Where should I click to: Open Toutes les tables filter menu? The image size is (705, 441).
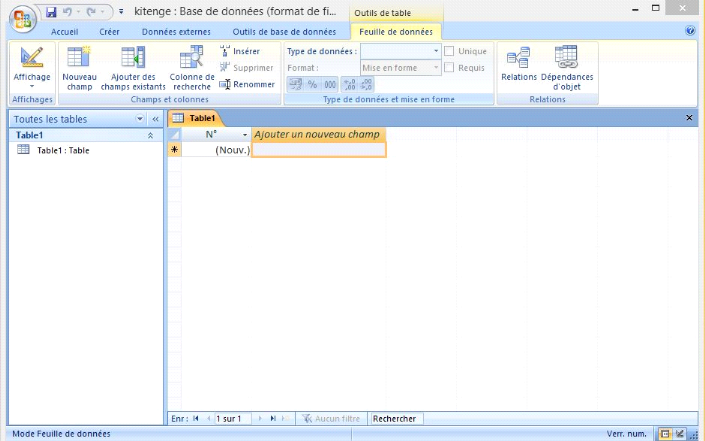(140, 119)
